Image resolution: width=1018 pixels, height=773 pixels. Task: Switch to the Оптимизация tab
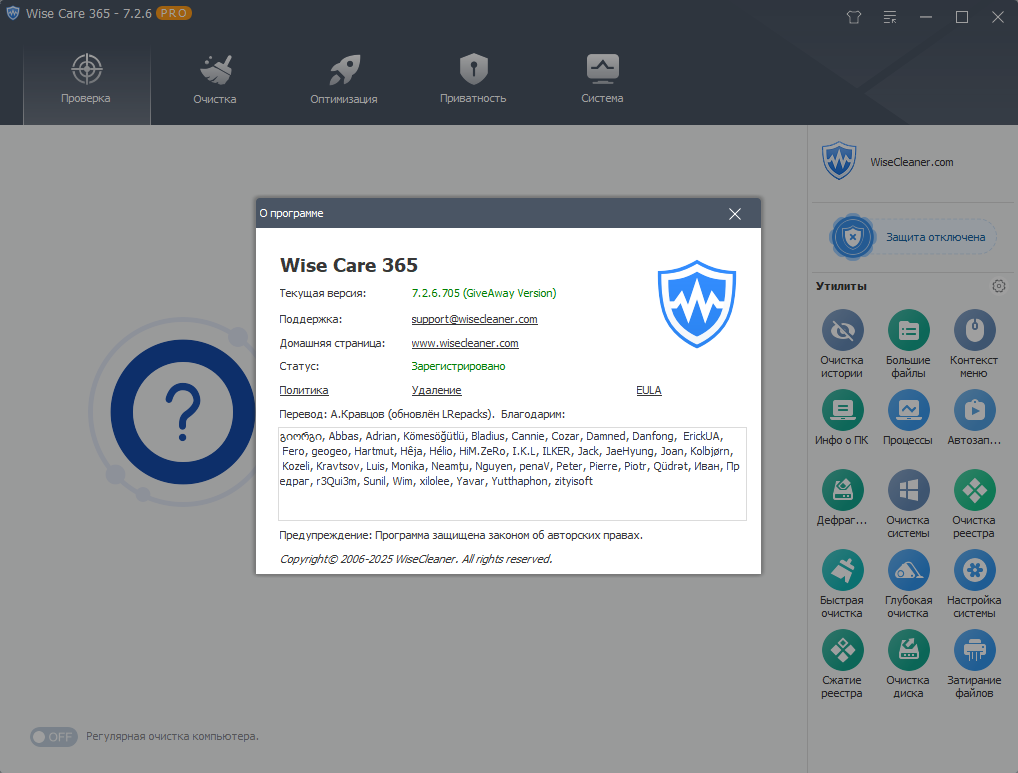click(x=343, y=80)
